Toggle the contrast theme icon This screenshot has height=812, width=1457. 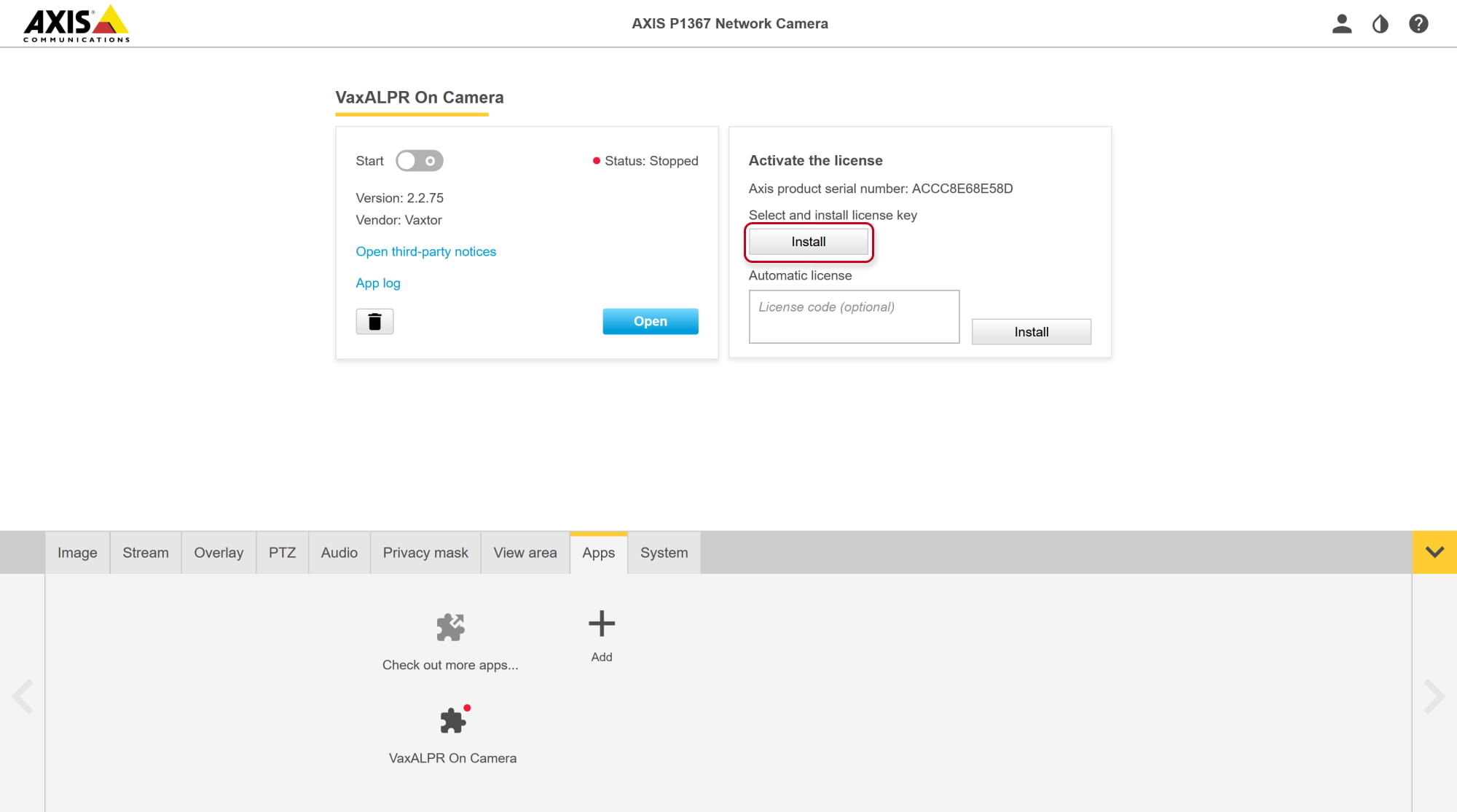[x=1380, y=24]
